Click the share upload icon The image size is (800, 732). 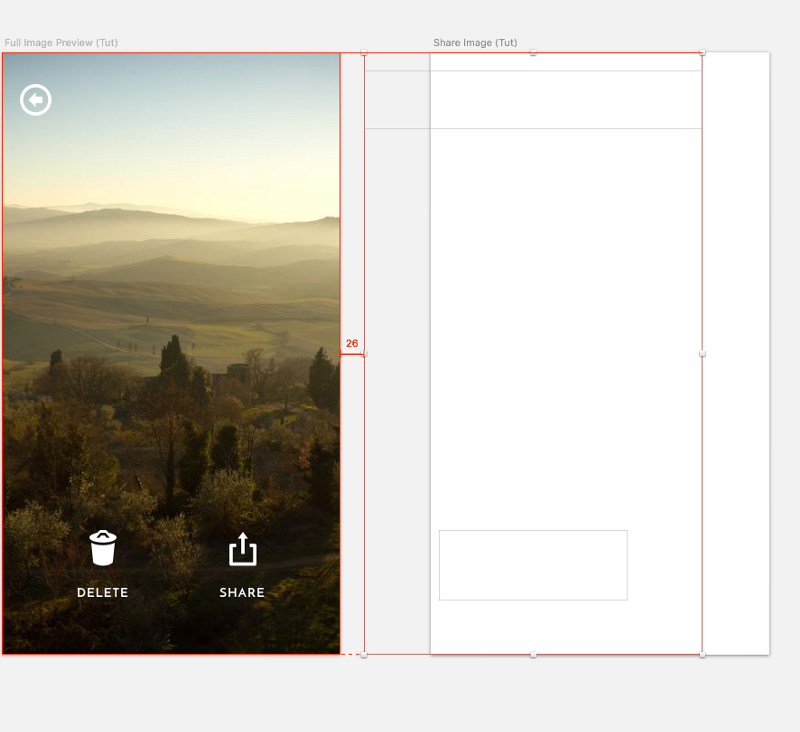click(243, 549)
